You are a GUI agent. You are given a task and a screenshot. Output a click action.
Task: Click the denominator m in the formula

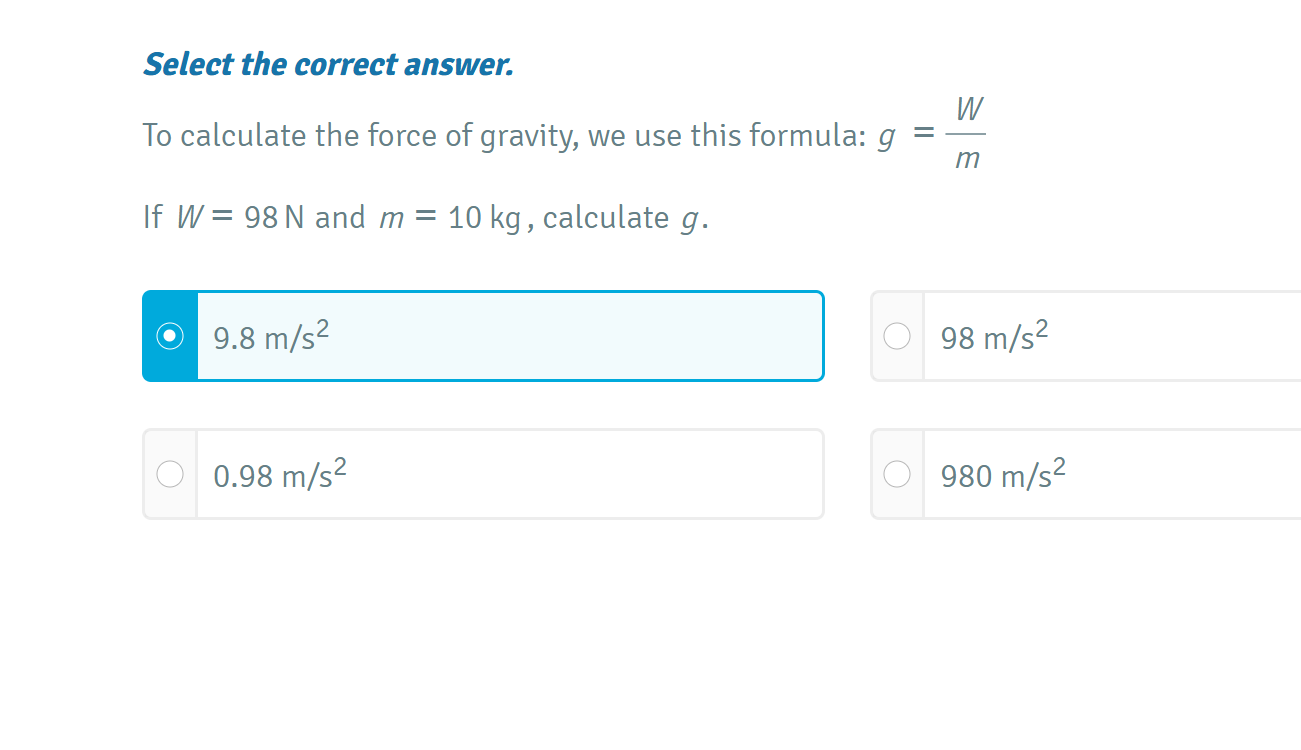967,159
